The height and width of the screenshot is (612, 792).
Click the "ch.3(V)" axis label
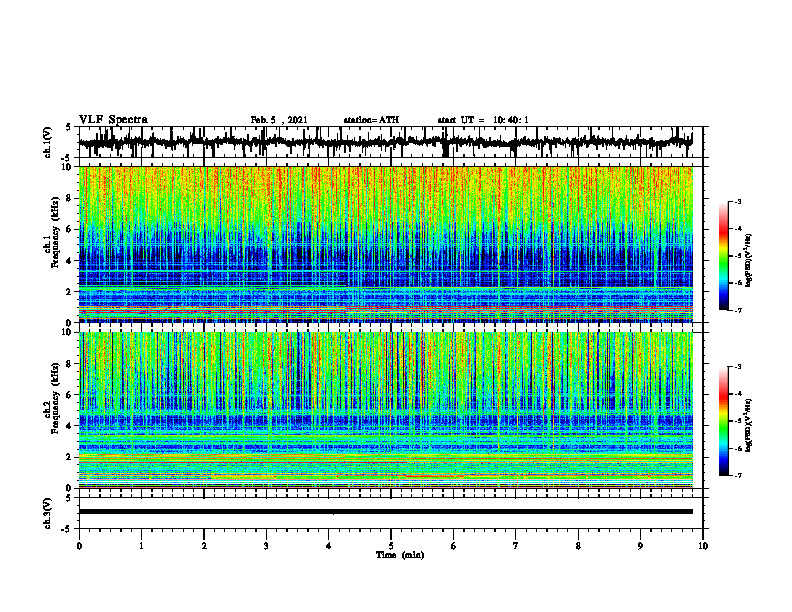[x=48, y=513]
